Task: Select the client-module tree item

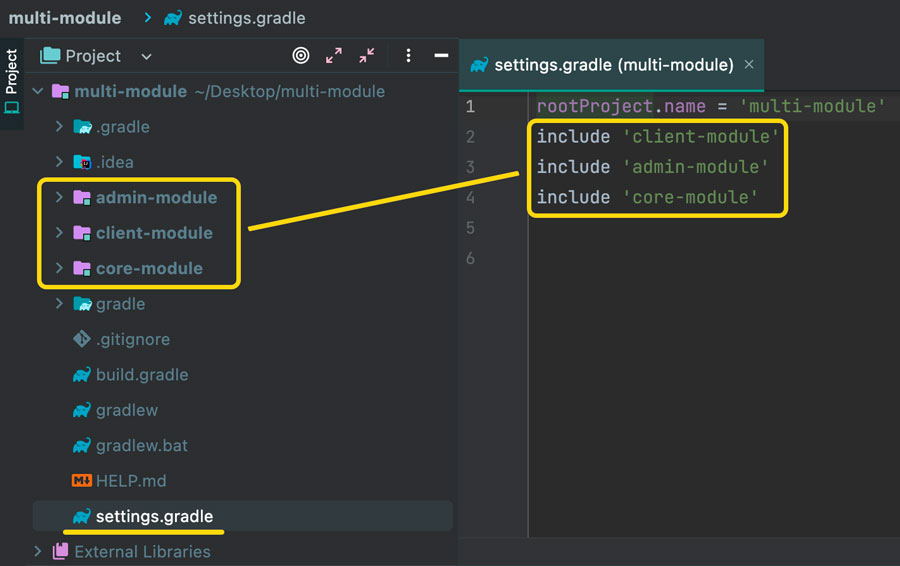Action: point(154,233)
